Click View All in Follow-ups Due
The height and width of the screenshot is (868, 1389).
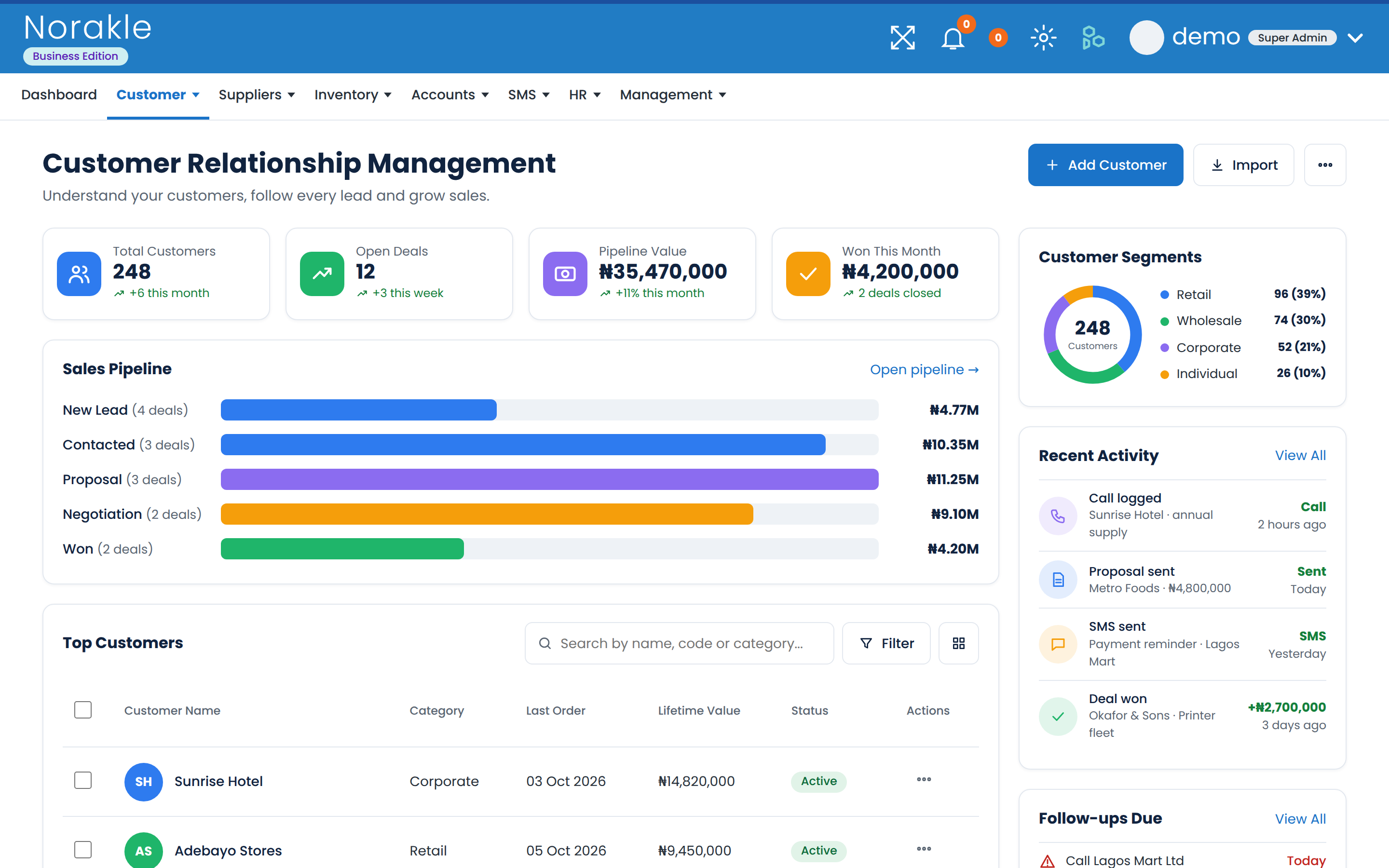tap(1300, 819)
